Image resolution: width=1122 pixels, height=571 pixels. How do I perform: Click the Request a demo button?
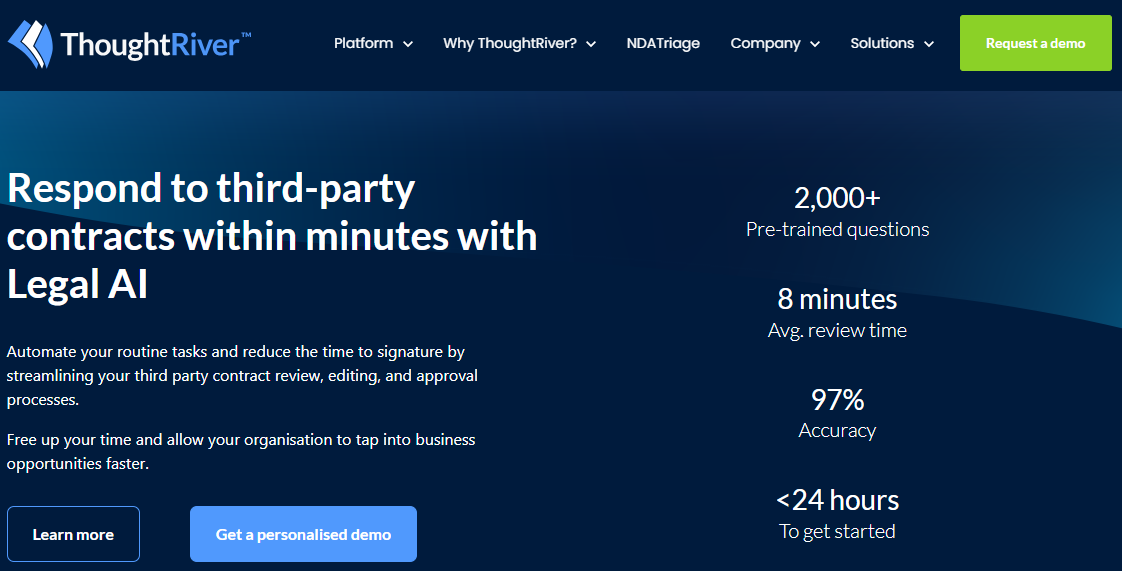tap(1035, 43)
